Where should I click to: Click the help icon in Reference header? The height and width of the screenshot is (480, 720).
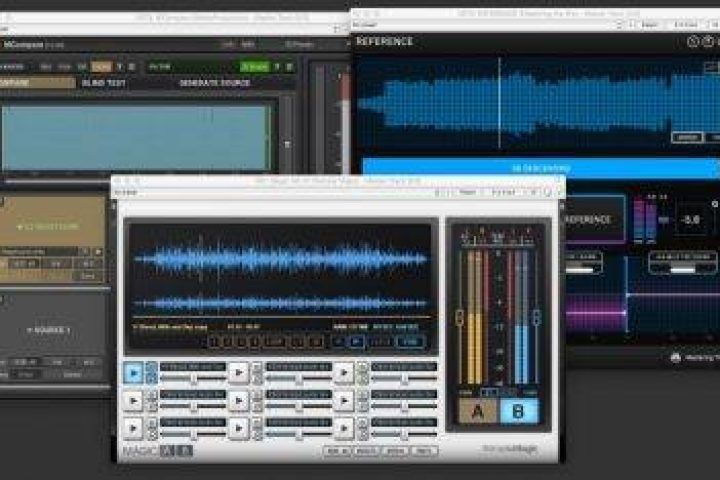[x=693, y=41]
